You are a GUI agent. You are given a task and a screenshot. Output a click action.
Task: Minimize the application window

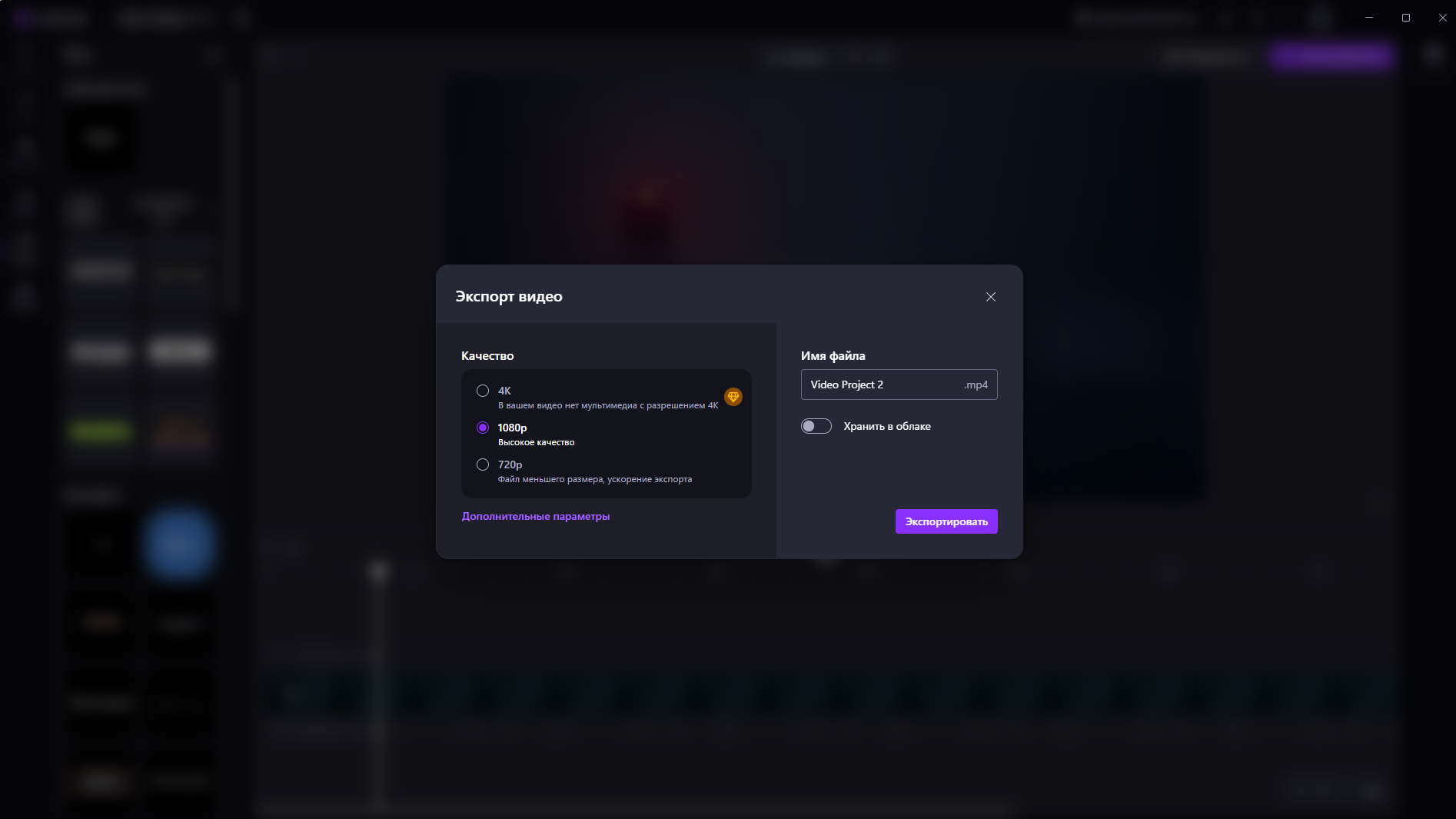(x=1369, y=17)
